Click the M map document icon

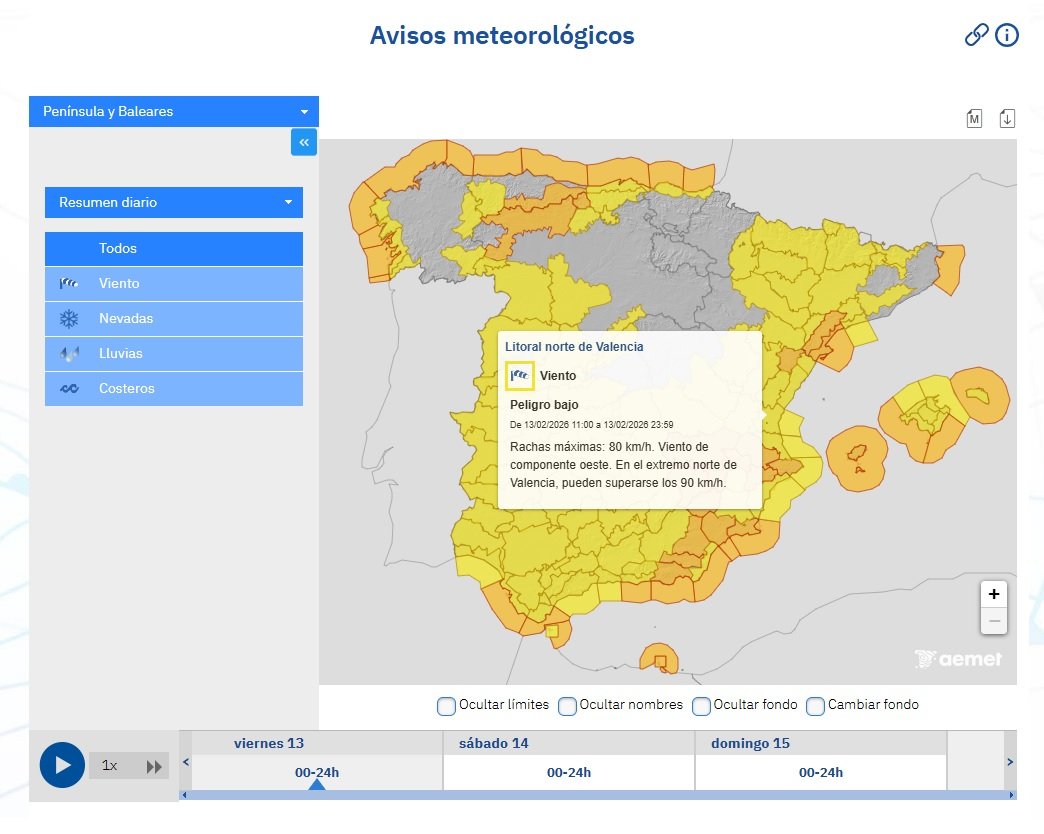coord(974,118)
